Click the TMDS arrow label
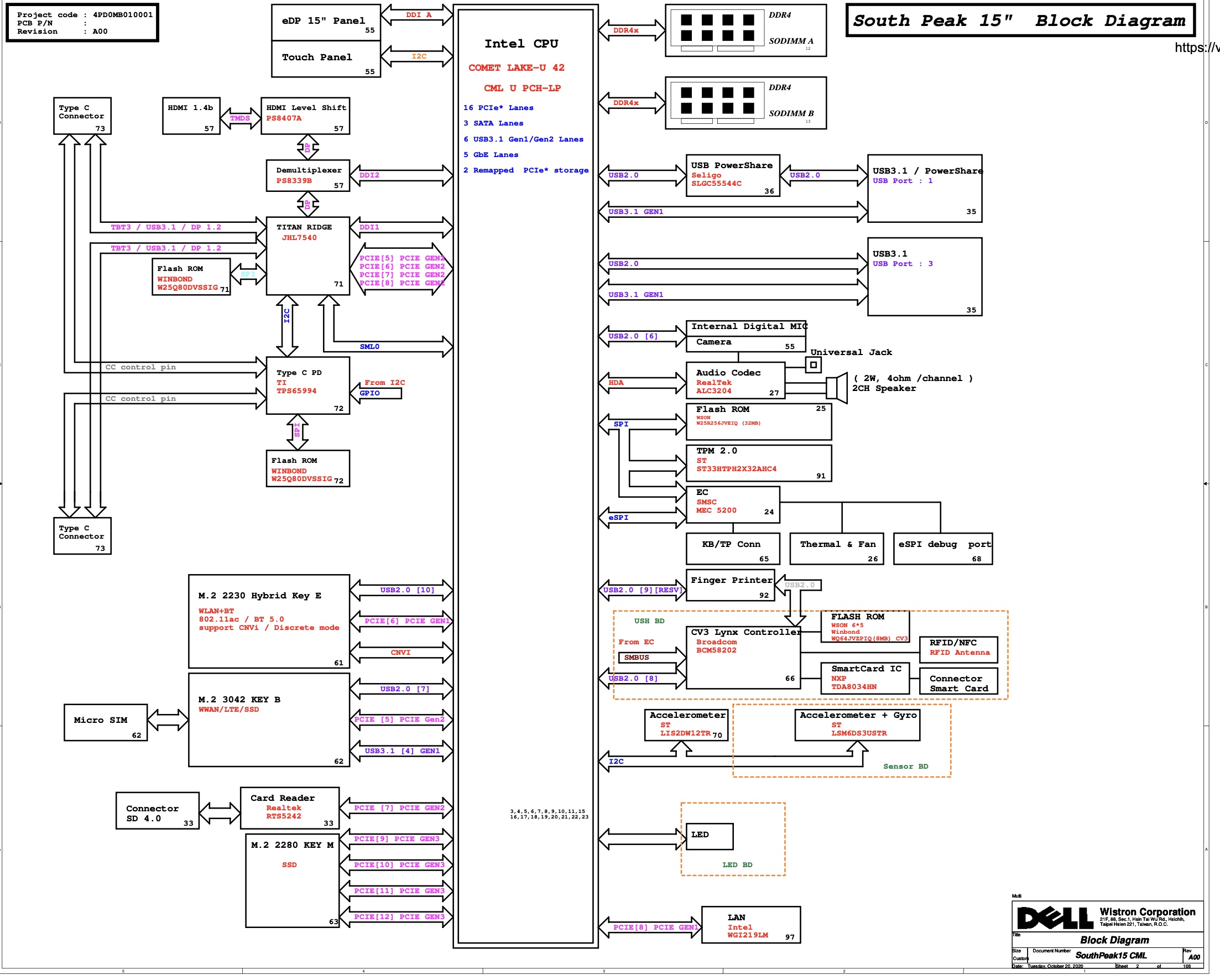Viewport: 1220px width, 980px height. click(x=240, y=118)
